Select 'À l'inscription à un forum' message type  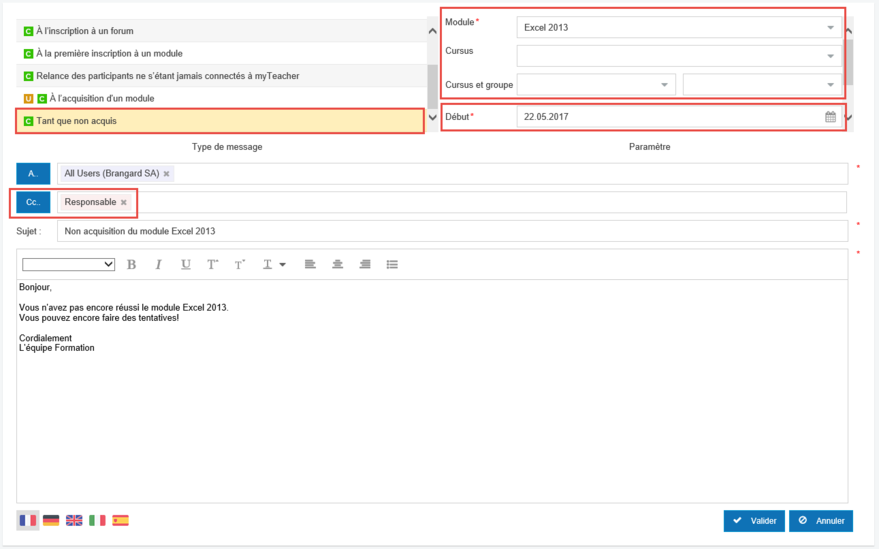click(x=84, y=31)
